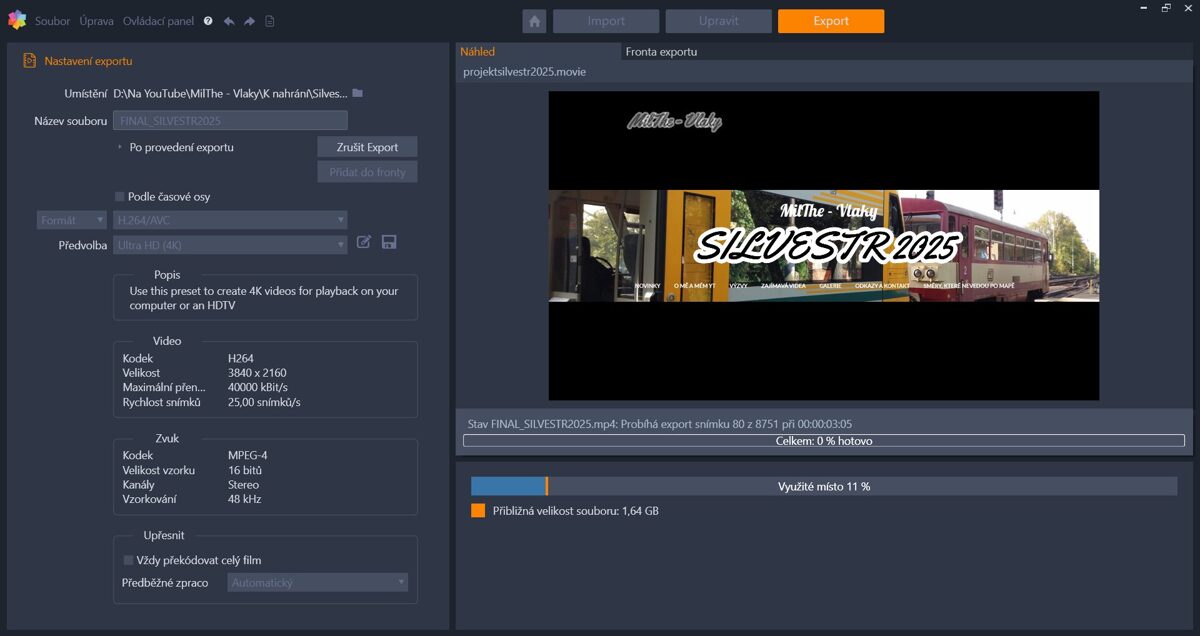Image resolution: width=1200 pixels, height=636 pixels.
Task: Open the Help icon in the toolbar
Action: [x=209, y=20]
